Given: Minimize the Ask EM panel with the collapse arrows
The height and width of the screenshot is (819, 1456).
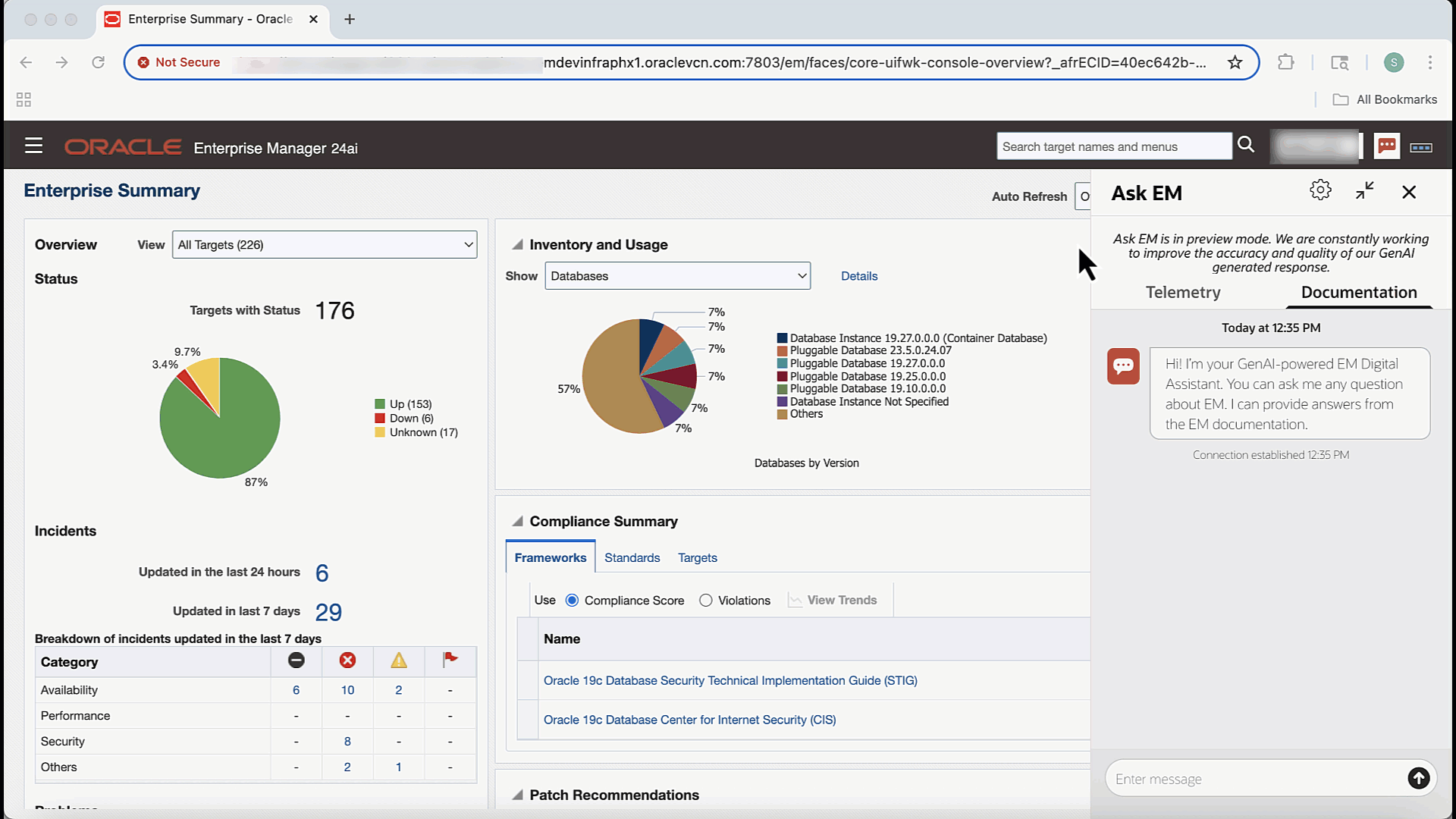Looking at the screenshot, I should coord(1365,191).
